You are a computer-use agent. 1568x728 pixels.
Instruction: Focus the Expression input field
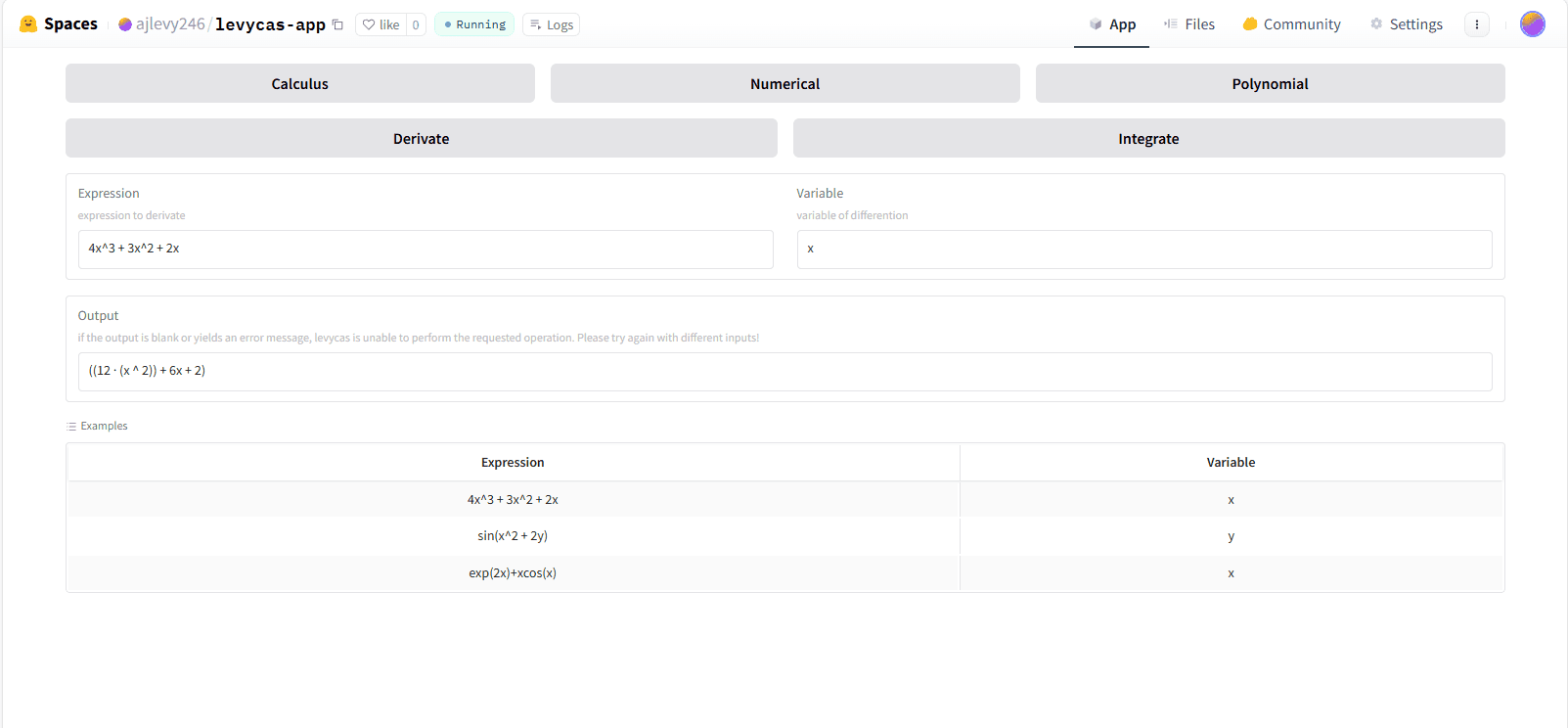point(426,250)
